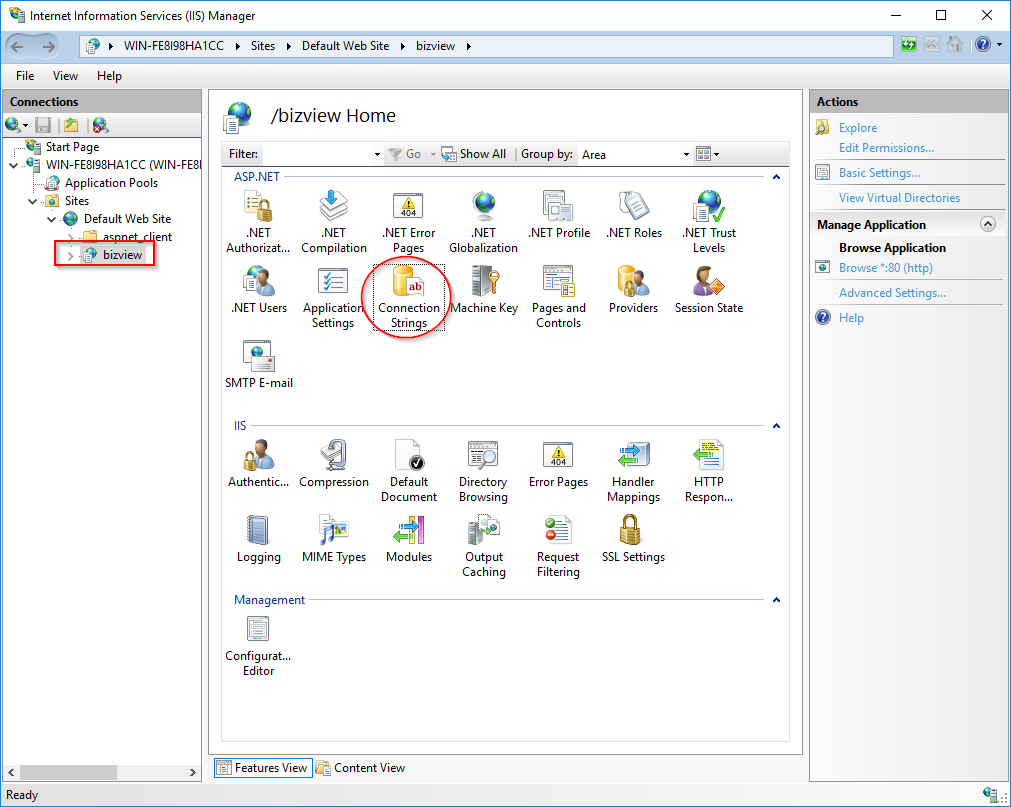Screen dimensions: 1011x807
Task: Open Configuration Editor feature
Action: 258,646
